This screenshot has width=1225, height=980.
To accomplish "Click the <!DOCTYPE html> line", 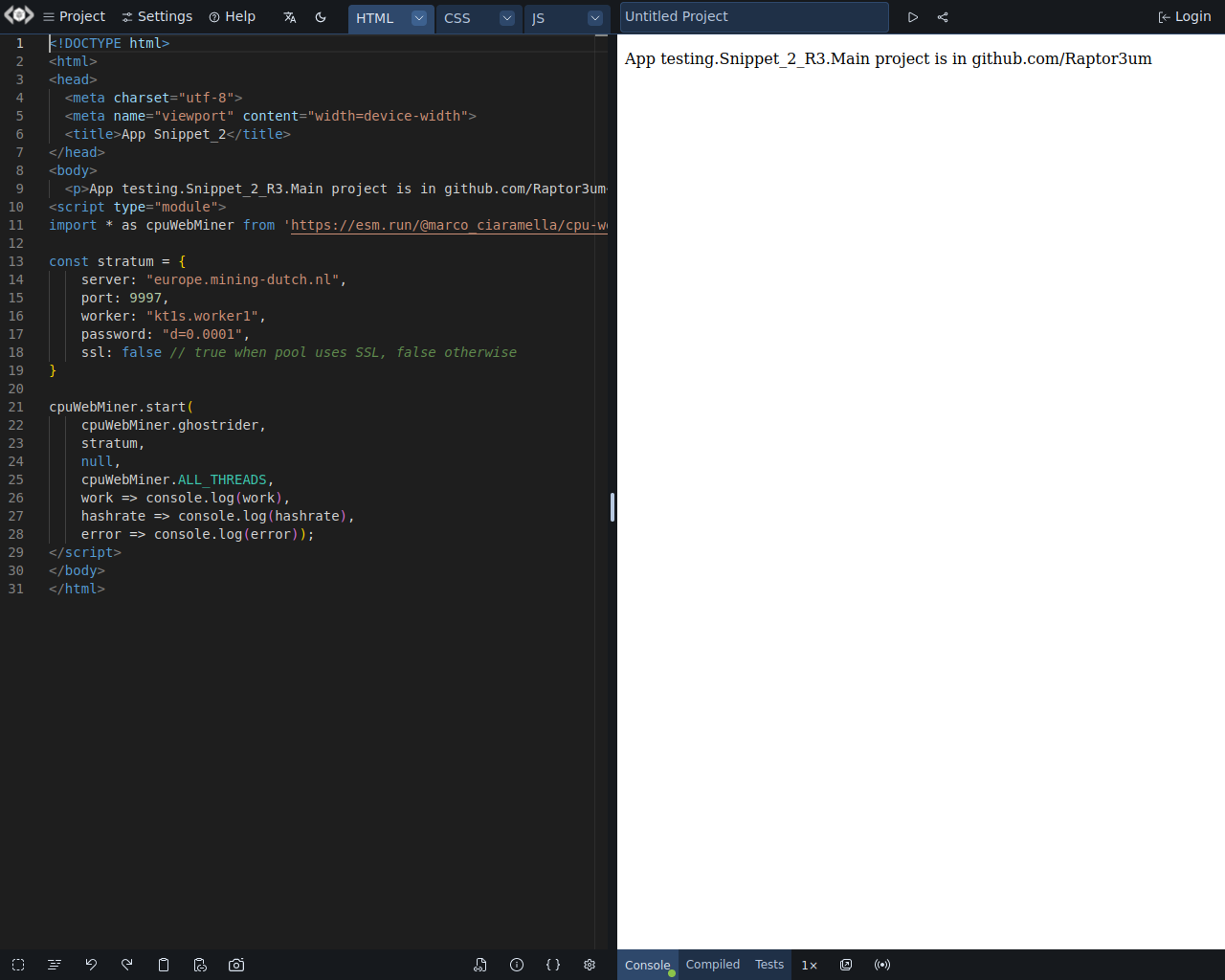I will click(x=109, y=43).
